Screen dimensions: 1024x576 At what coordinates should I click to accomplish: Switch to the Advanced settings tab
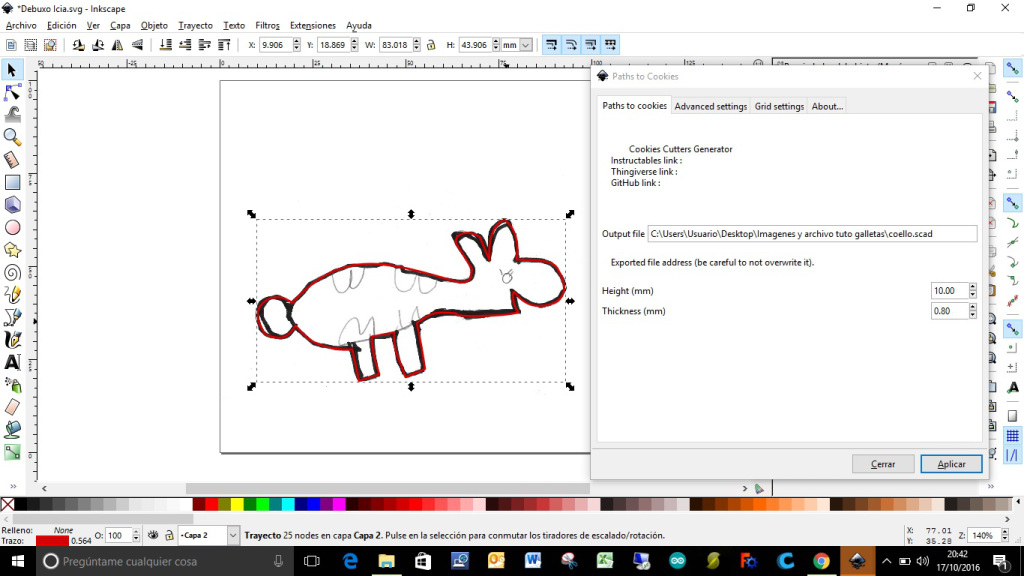tap(710, 106)
